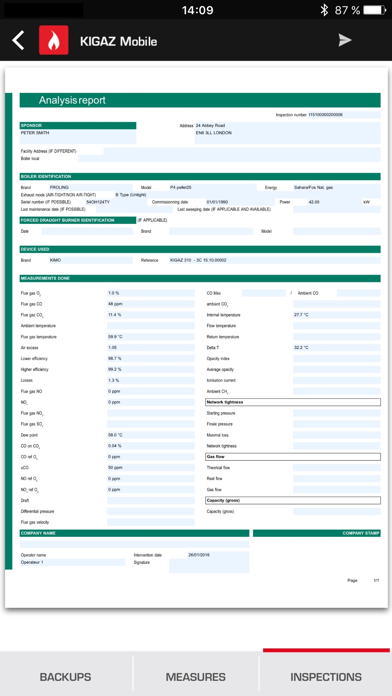
Task: Tap the KIGAZ Mobile title text
Action: (119, 41)
